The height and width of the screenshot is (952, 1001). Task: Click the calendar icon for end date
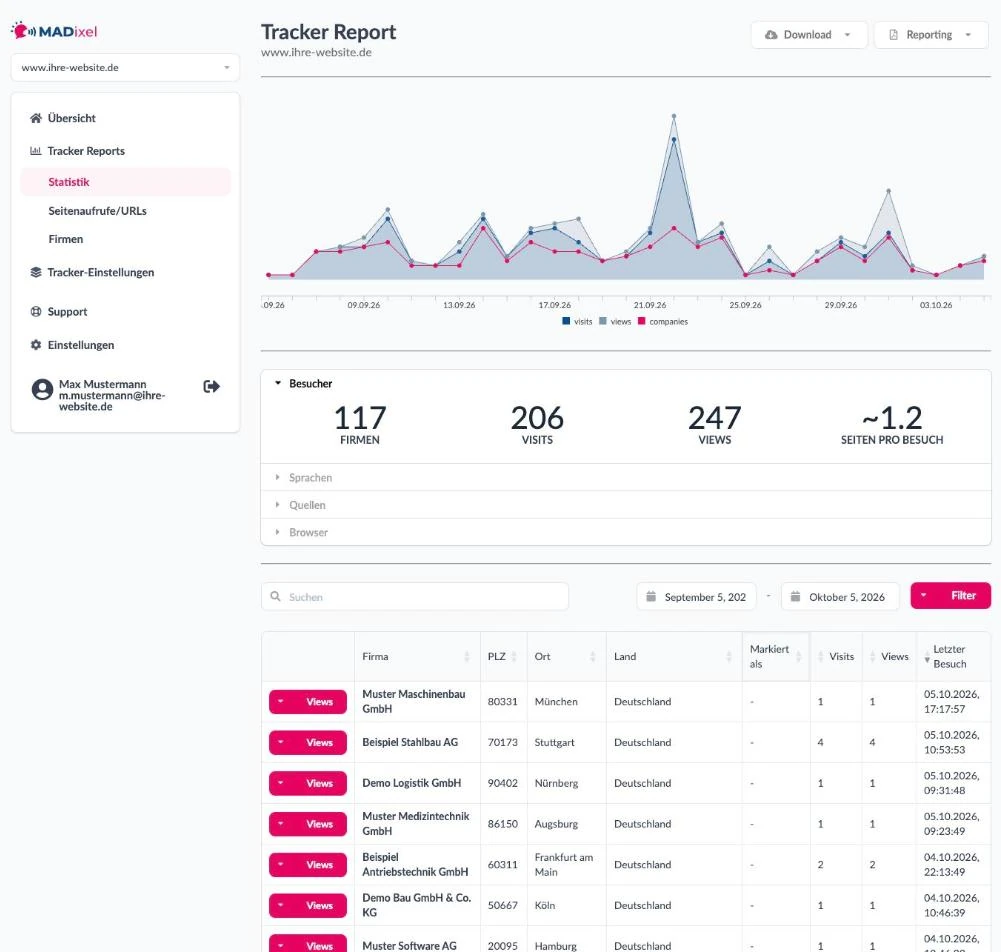(795, 596)
